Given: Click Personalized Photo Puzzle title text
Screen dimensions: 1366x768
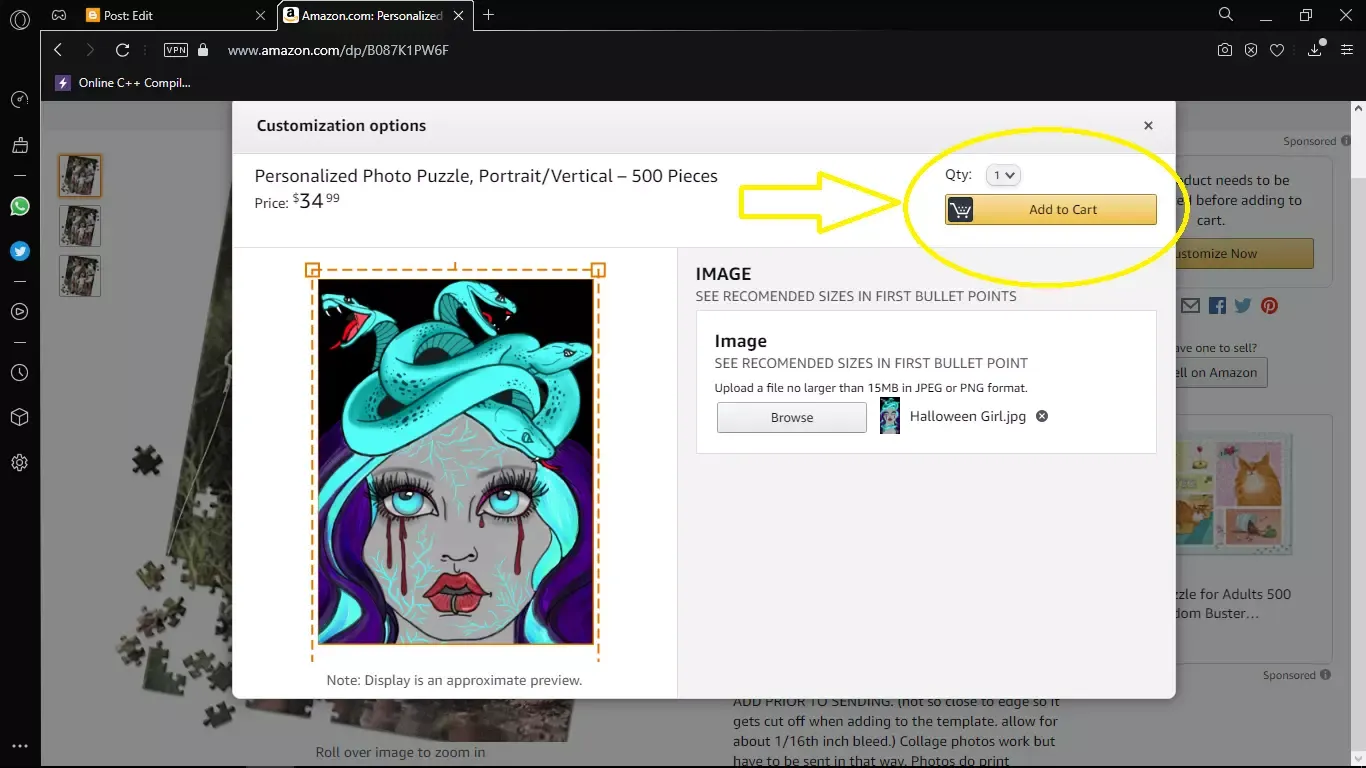Looking at the screenshot, I should (x=486, y=176).
